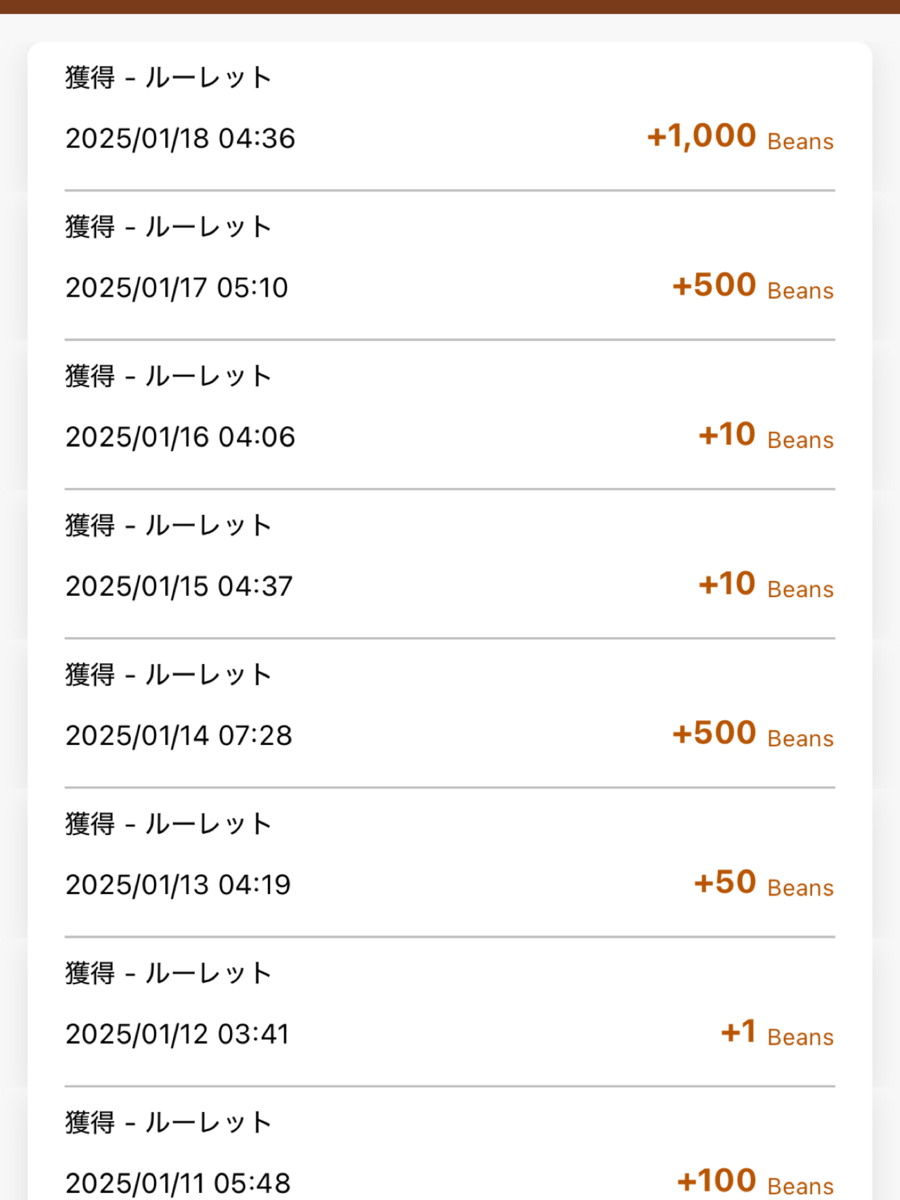Select the +1 Beans amount
900x1200 pixels.
point(776,1034)
